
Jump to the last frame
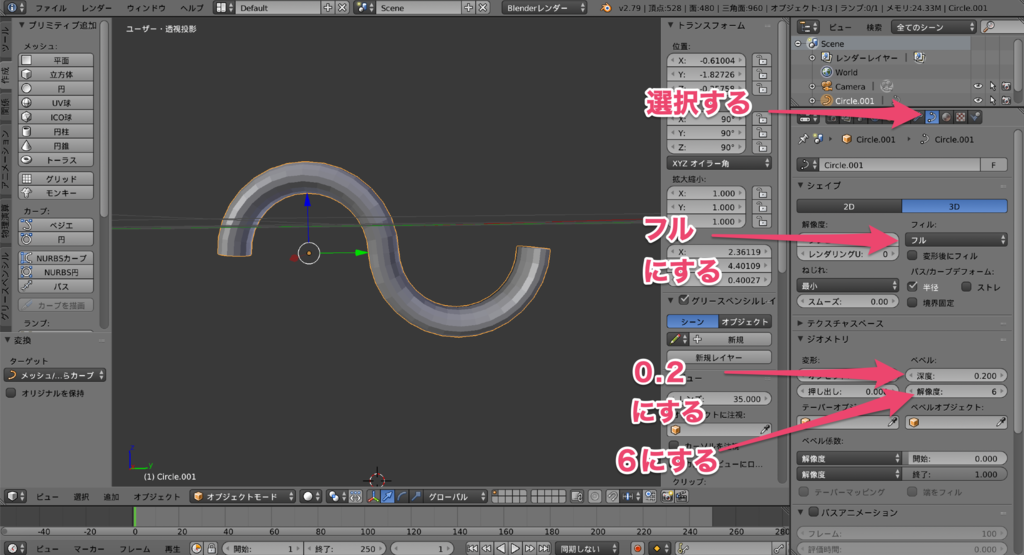click(x=544, y=548)
